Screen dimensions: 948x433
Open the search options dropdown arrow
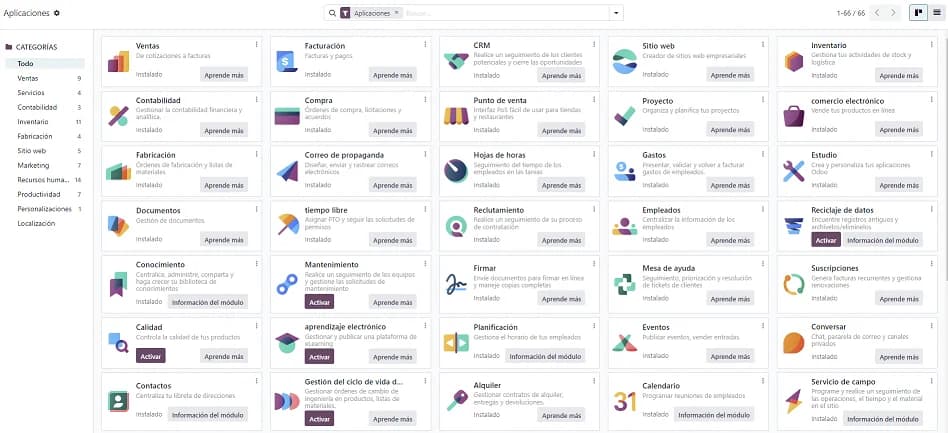tap(616, 13)
